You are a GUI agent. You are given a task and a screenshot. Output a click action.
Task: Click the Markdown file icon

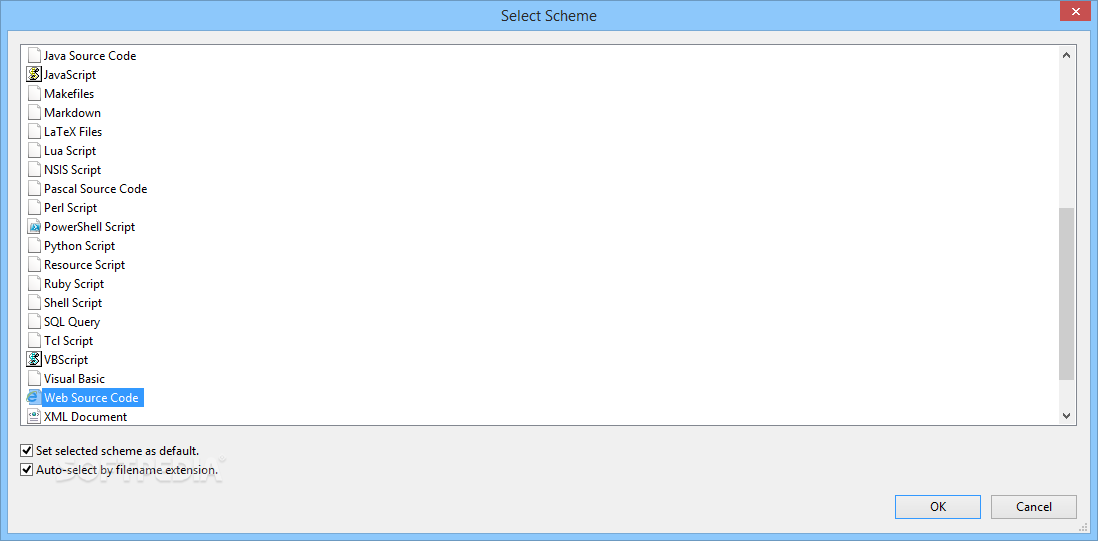34,112
